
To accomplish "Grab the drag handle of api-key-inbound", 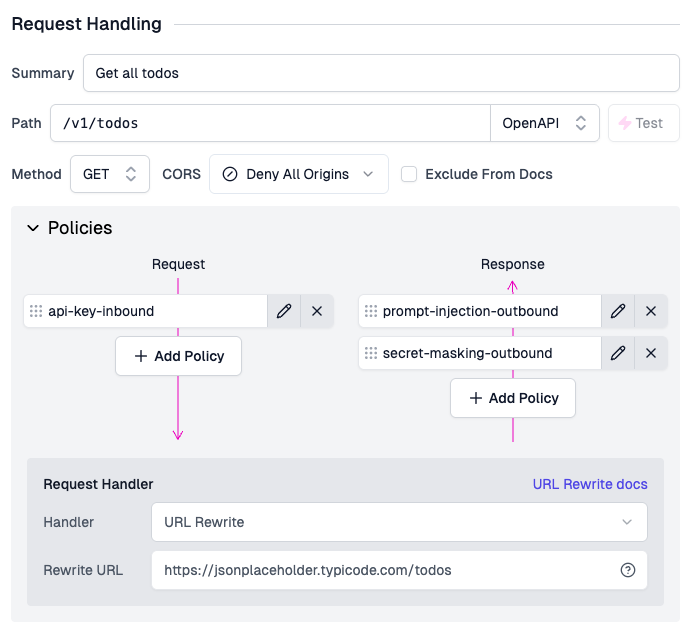I will click(x=36, y=311).
